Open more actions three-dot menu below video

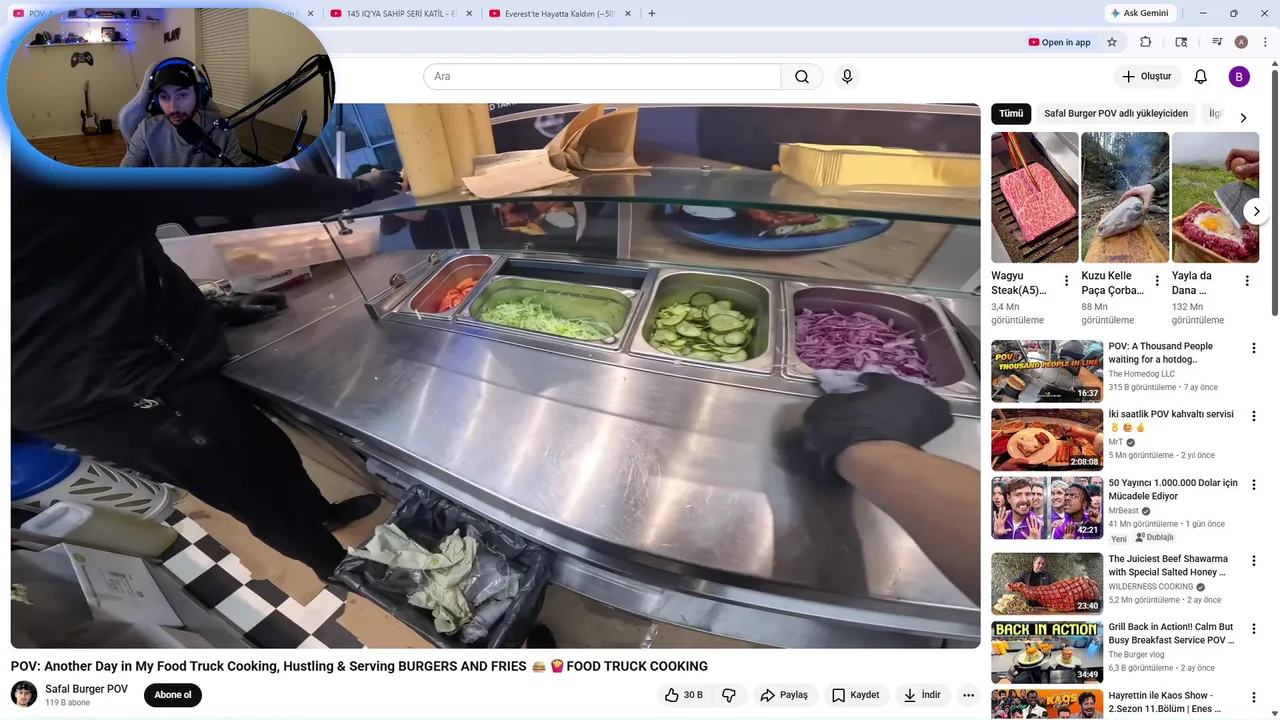tap(968, 695)
